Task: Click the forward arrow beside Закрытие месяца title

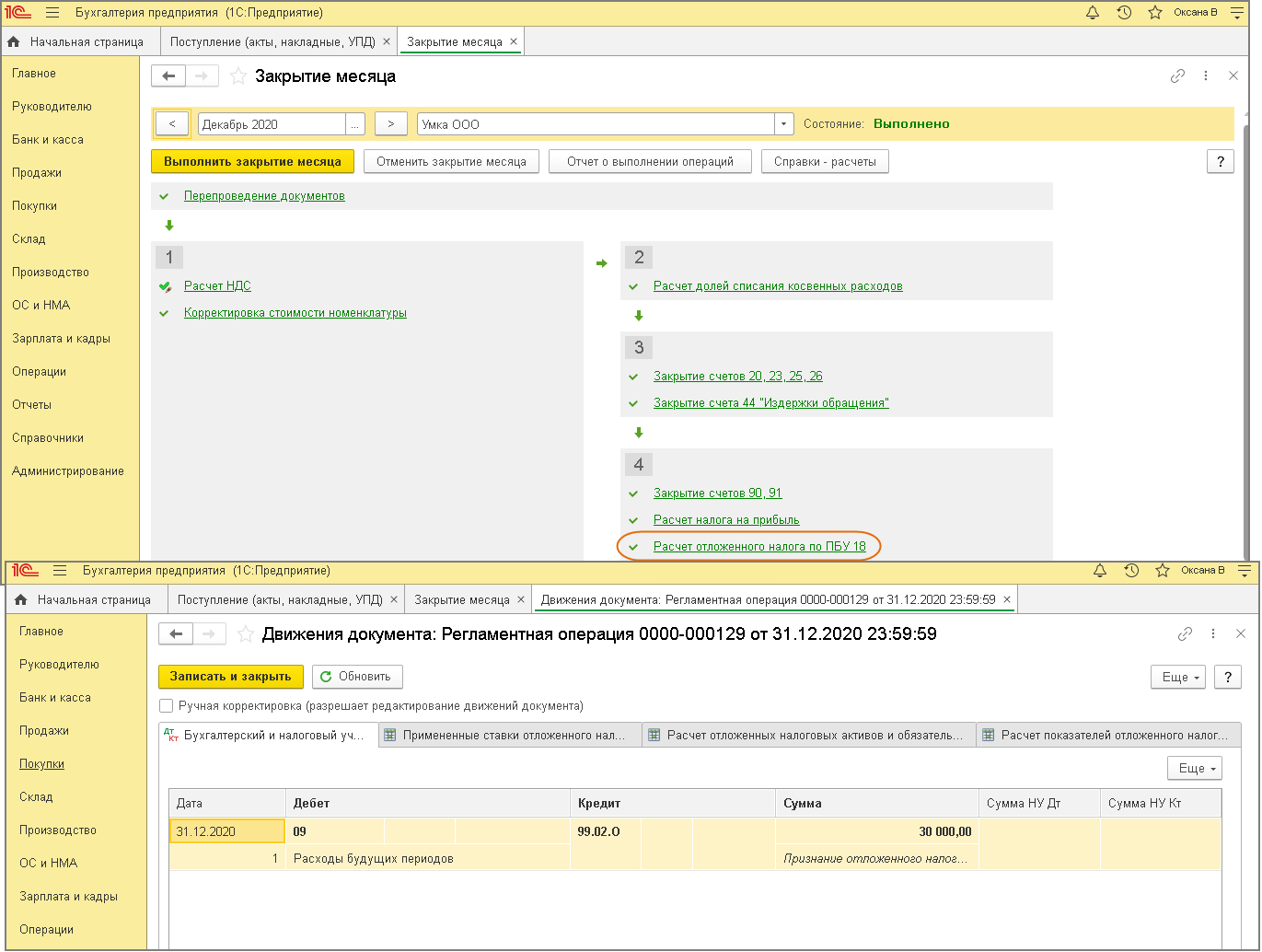Action: [x=203, y=76]
